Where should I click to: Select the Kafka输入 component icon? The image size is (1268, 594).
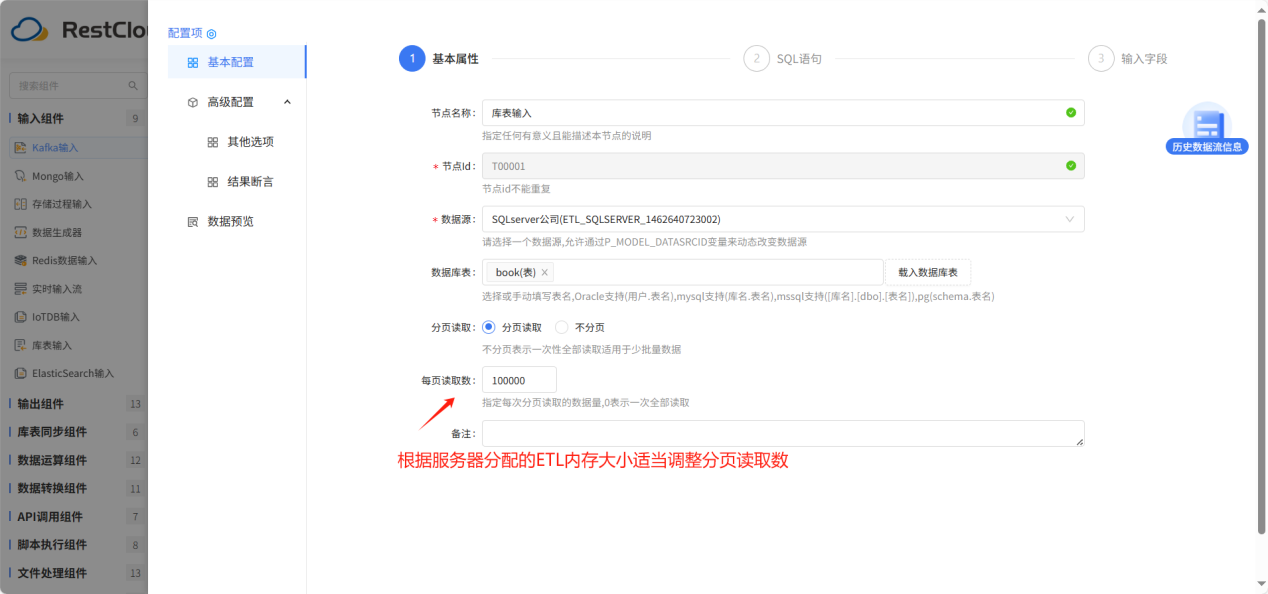[21, 147]
